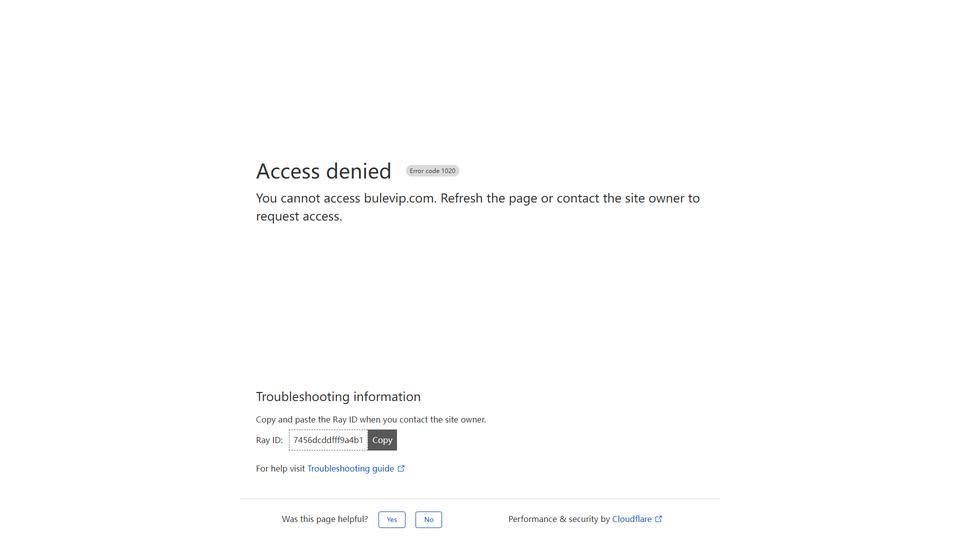Screen dimensions: 960x540
Task: Click the 'Ray ID:' label
Action: 269,440
